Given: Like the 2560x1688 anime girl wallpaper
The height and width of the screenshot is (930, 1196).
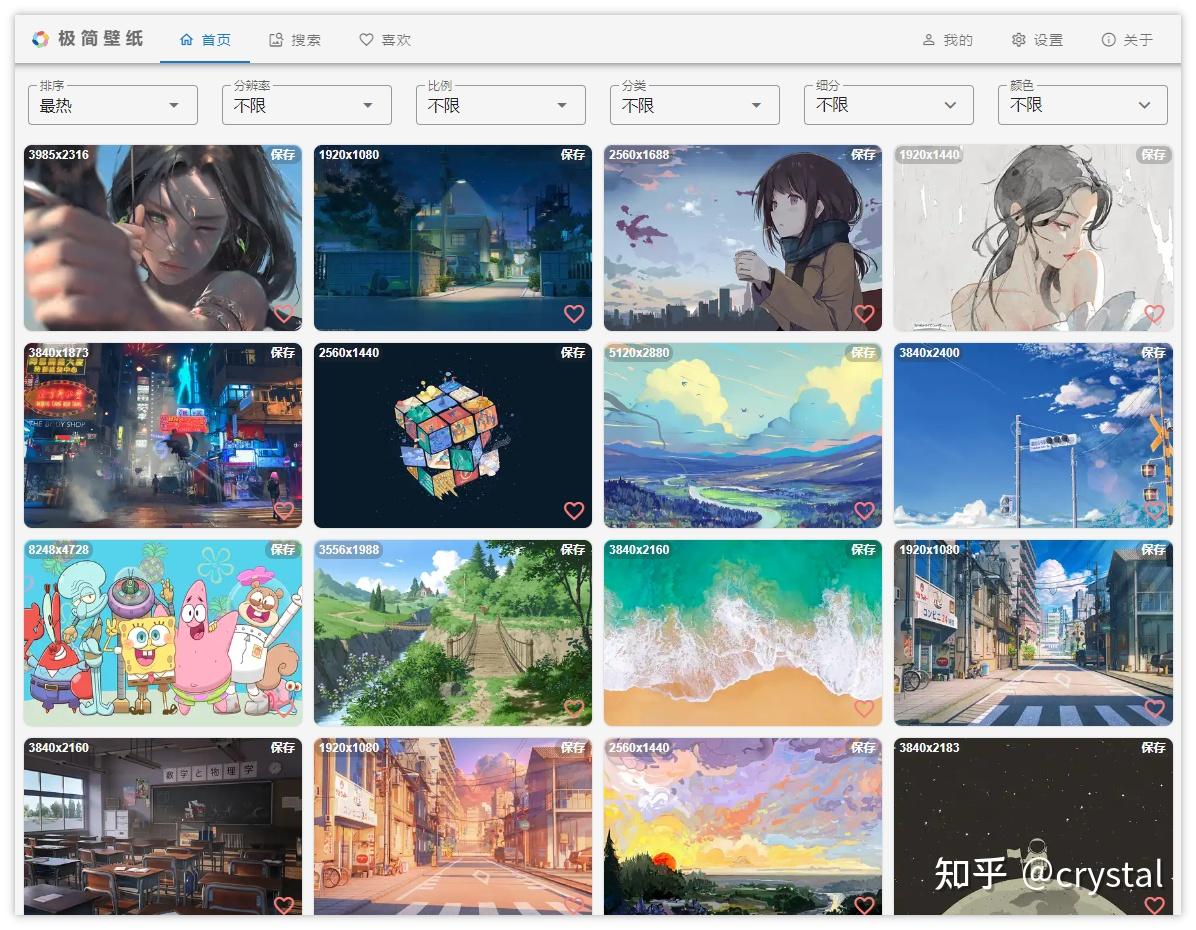Looking at the screenshot, I should (x=864, y=314).
